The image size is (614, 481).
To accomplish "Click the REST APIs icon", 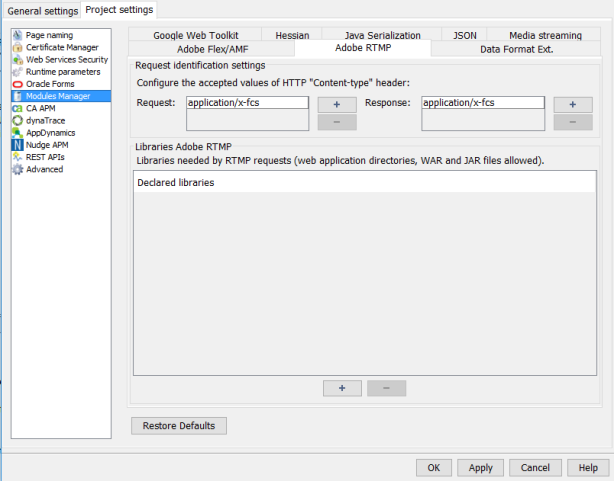I will tap(18, 157).
